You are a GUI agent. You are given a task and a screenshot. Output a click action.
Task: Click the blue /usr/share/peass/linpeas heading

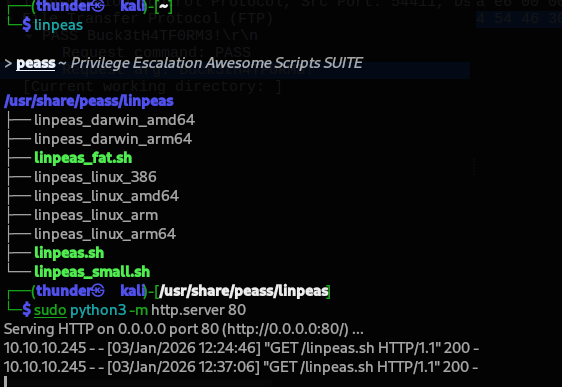point(89,101)
